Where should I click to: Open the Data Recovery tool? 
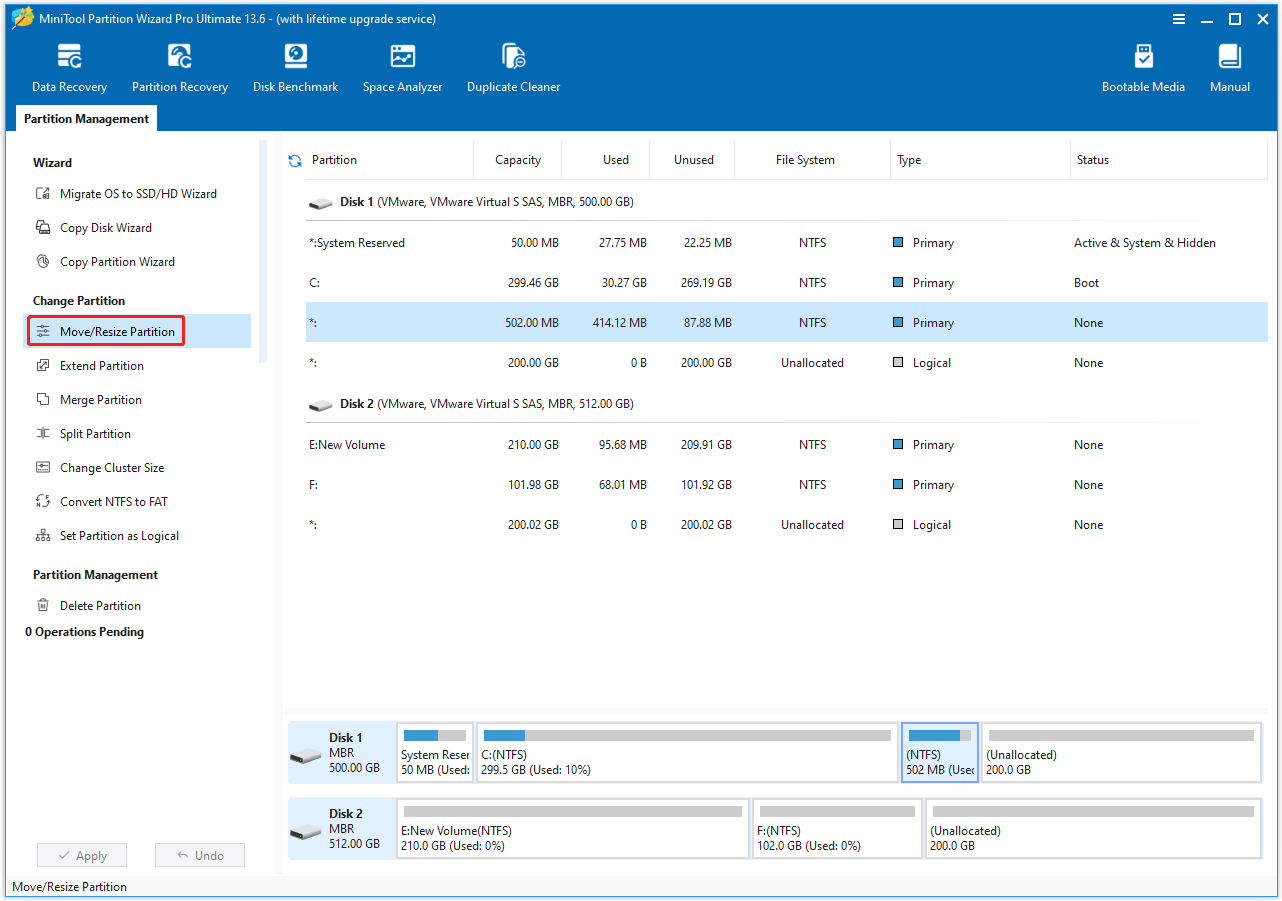coord(69,68)
